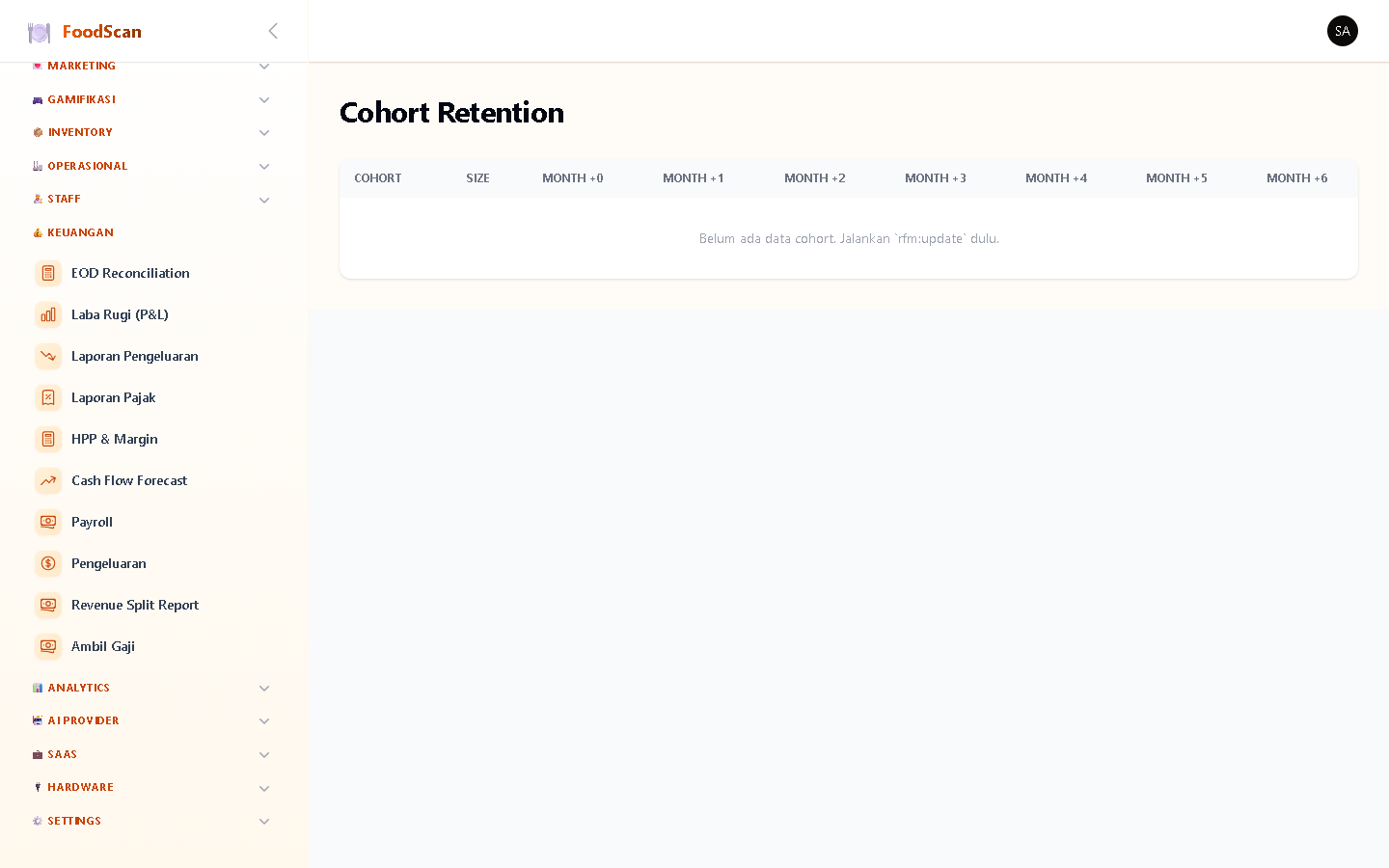Screen dimensions: 1389x868
Task: Open Cash Flow Forecast
Action: coord(154,480)
